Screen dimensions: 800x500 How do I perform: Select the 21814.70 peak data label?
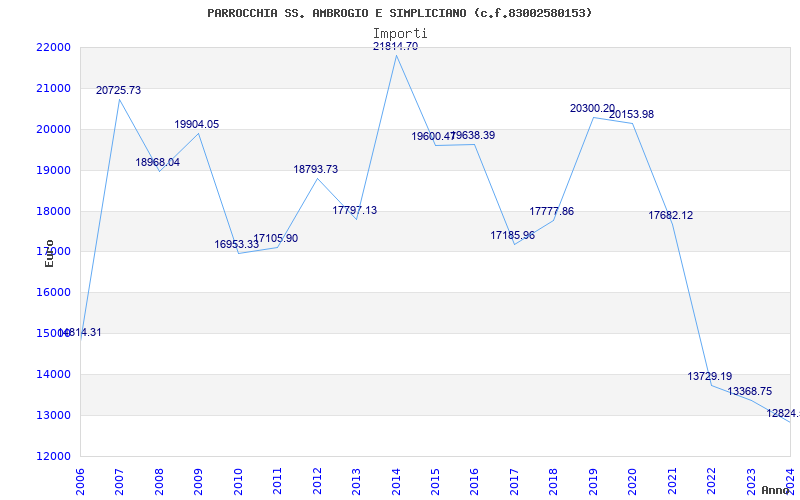pos(395,46)
